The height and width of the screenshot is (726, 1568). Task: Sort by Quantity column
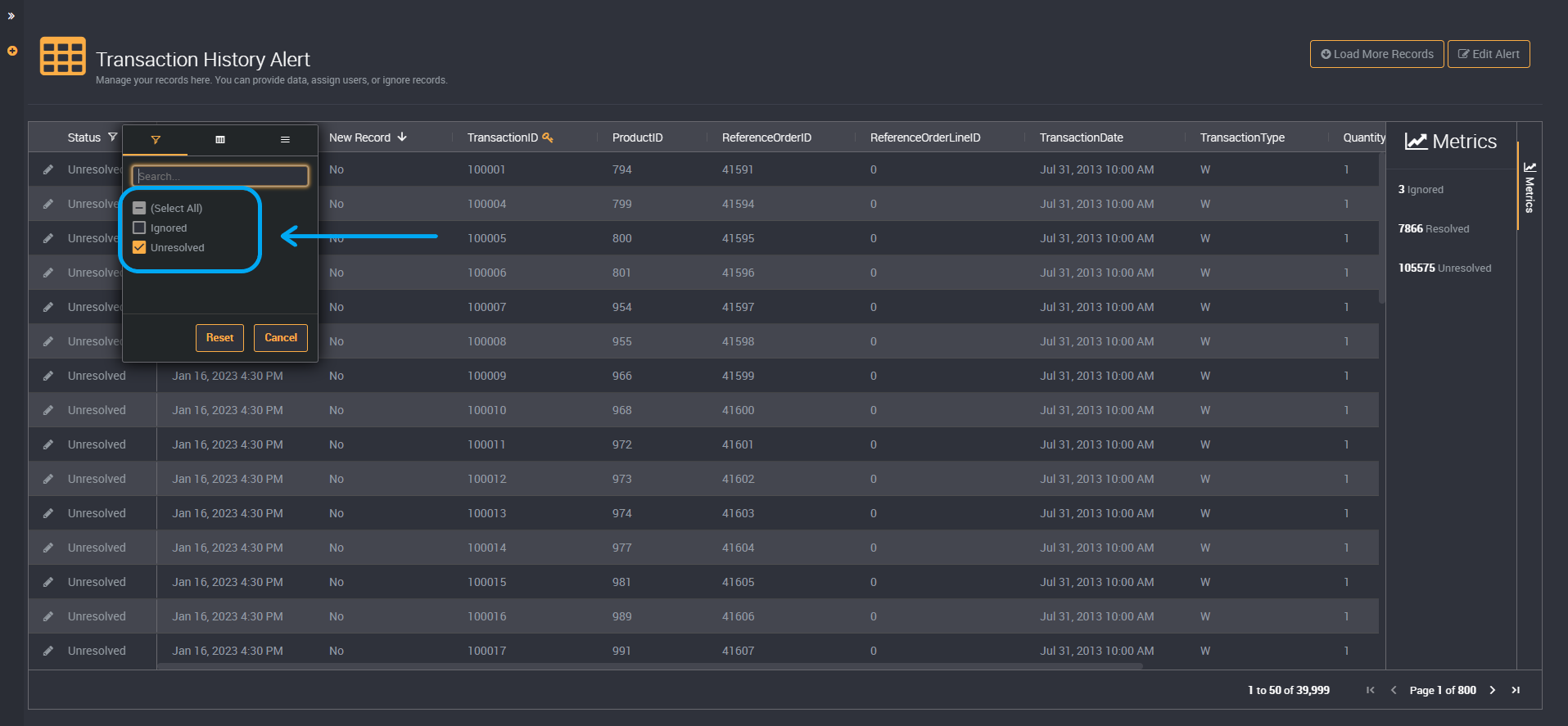(x=1364, y=138)
